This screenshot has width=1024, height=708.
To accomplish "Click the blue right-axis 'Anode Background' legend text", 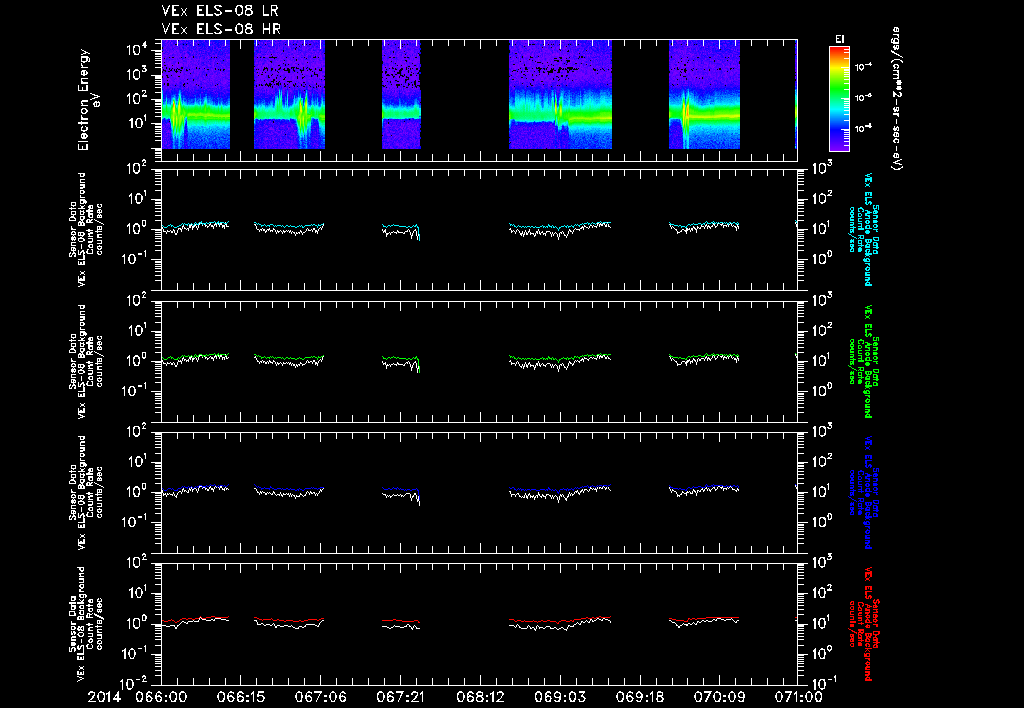I will [x=868, y=492].
